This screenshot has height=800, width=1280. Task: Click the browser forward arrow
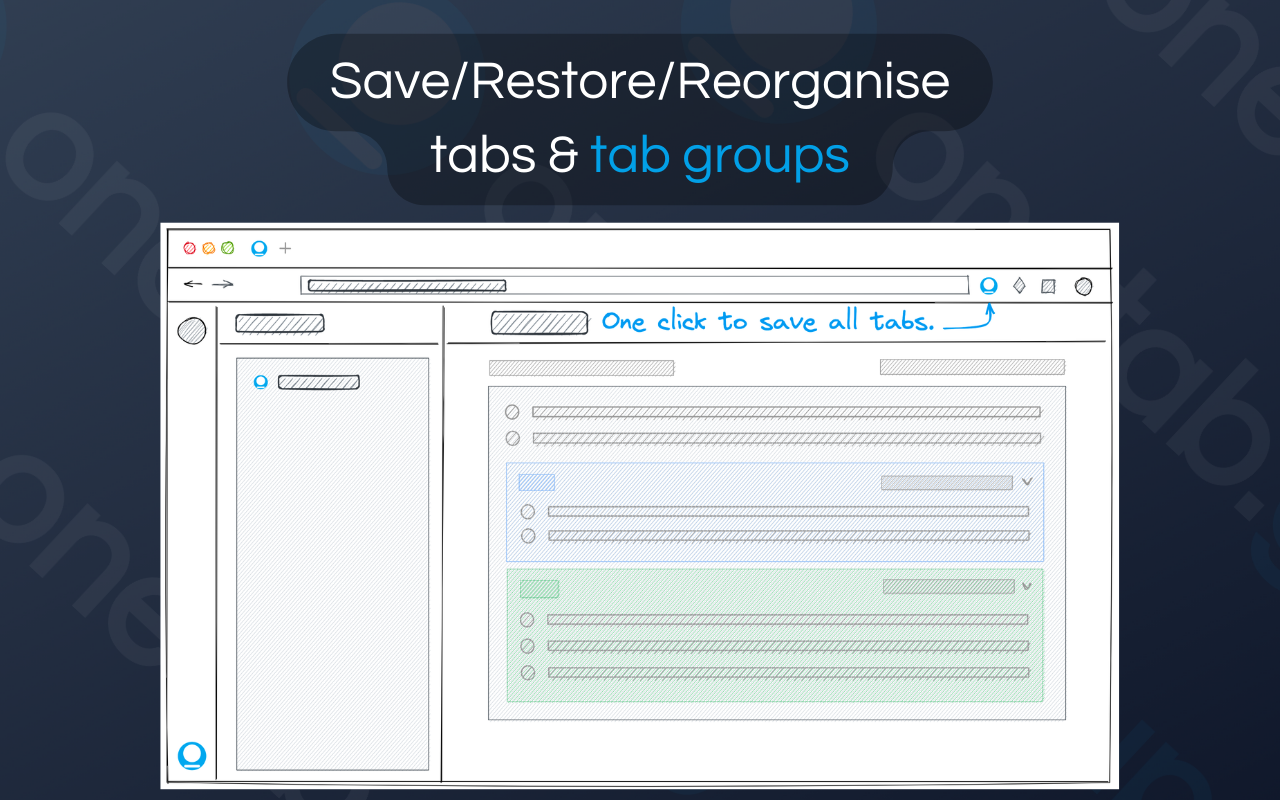point(222,284)
